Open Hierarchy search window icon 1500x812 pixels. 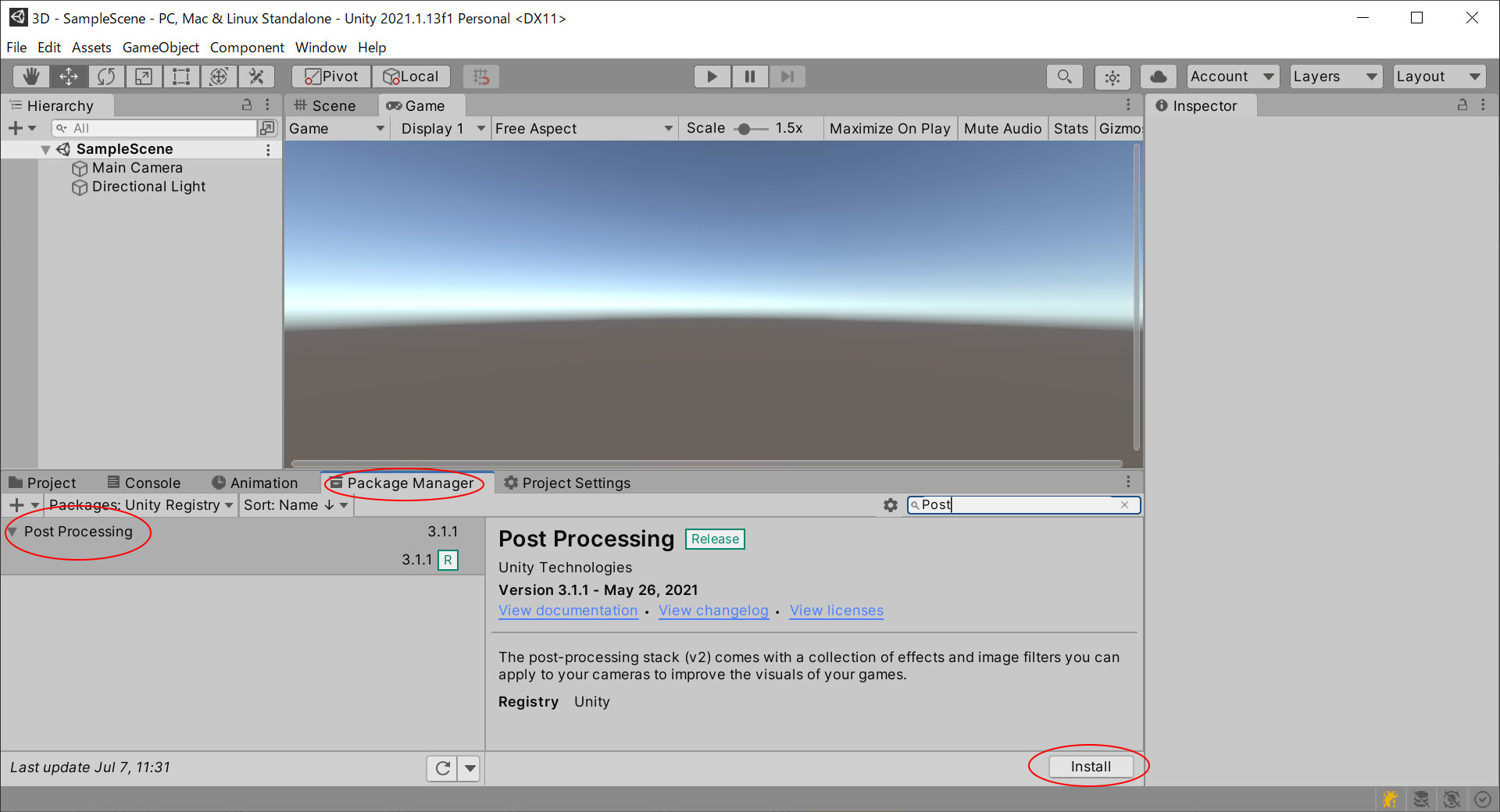pos(267,128)
